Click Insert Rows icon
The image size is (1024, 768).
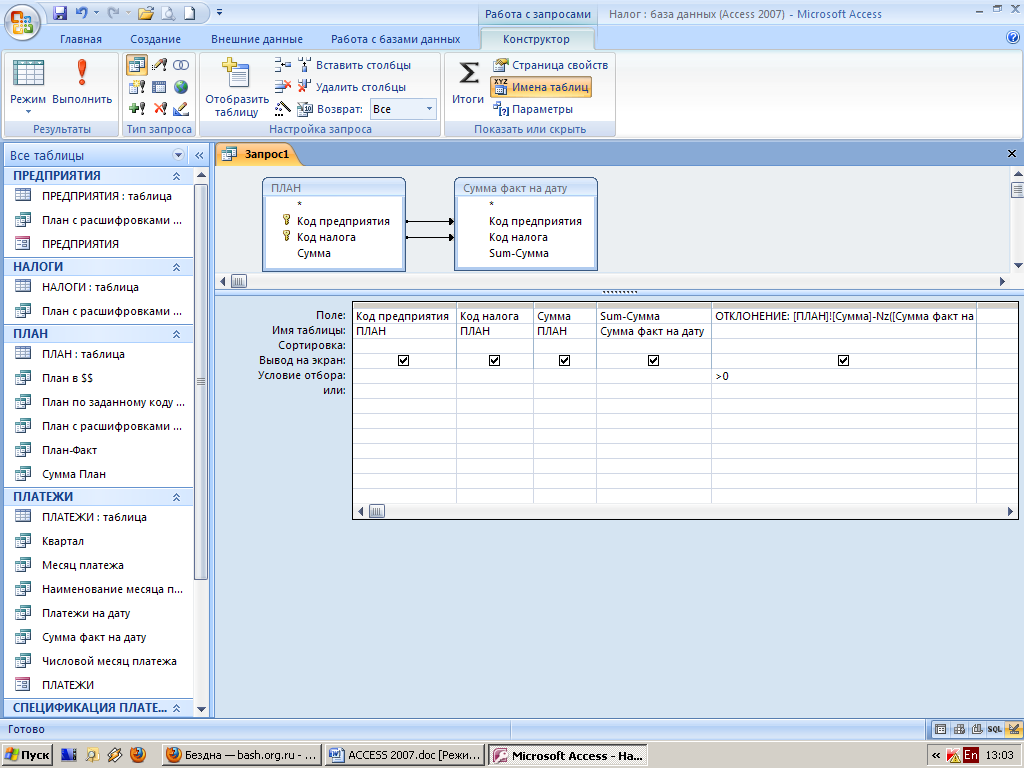click(282, 65)
